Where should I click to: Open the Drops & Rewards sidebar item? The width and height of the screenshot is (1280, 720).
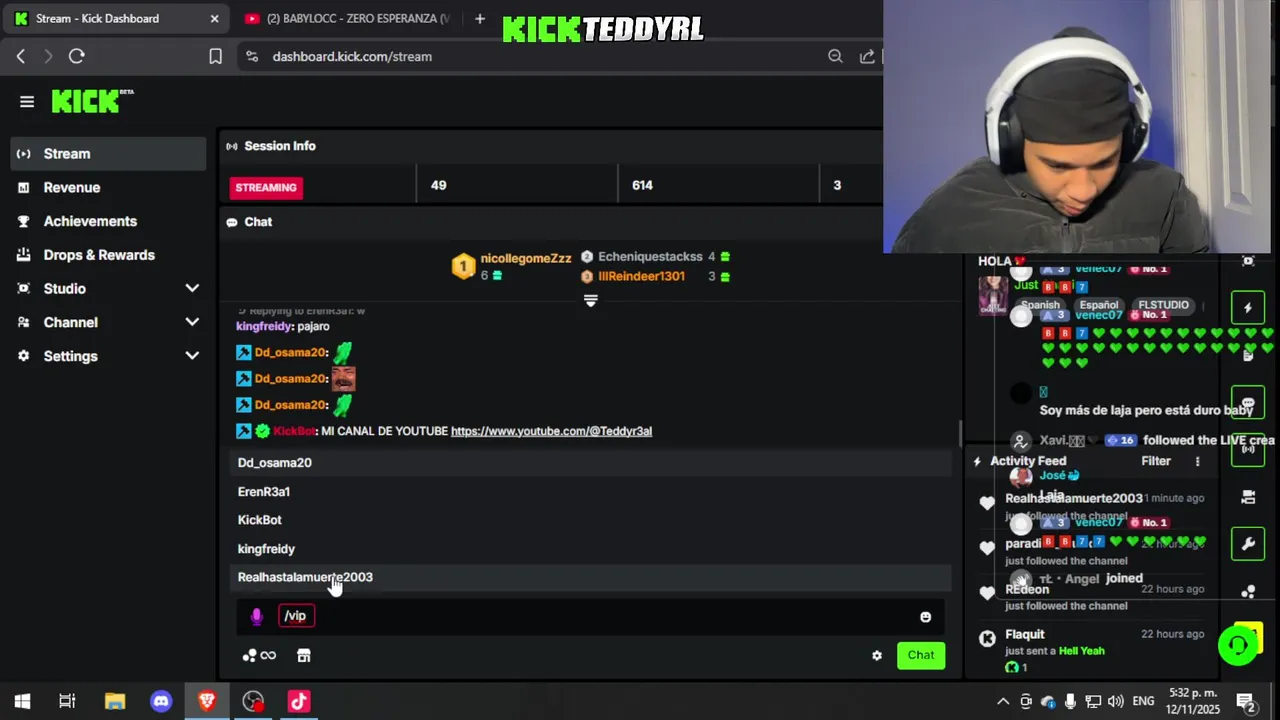point(108,255)
